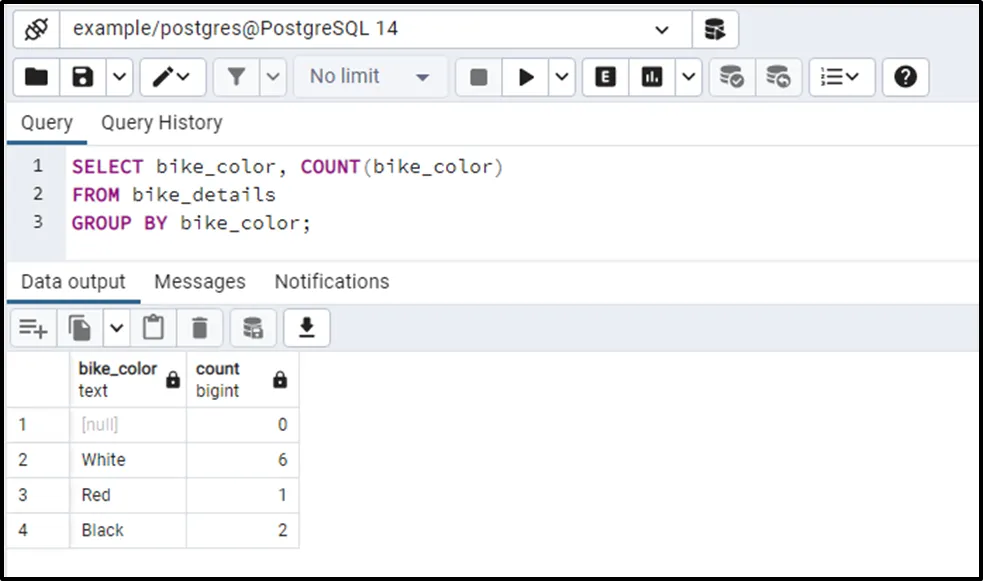983x581 pixels.
Task: Expand the database connection dropdown
Action: point(662,30)
